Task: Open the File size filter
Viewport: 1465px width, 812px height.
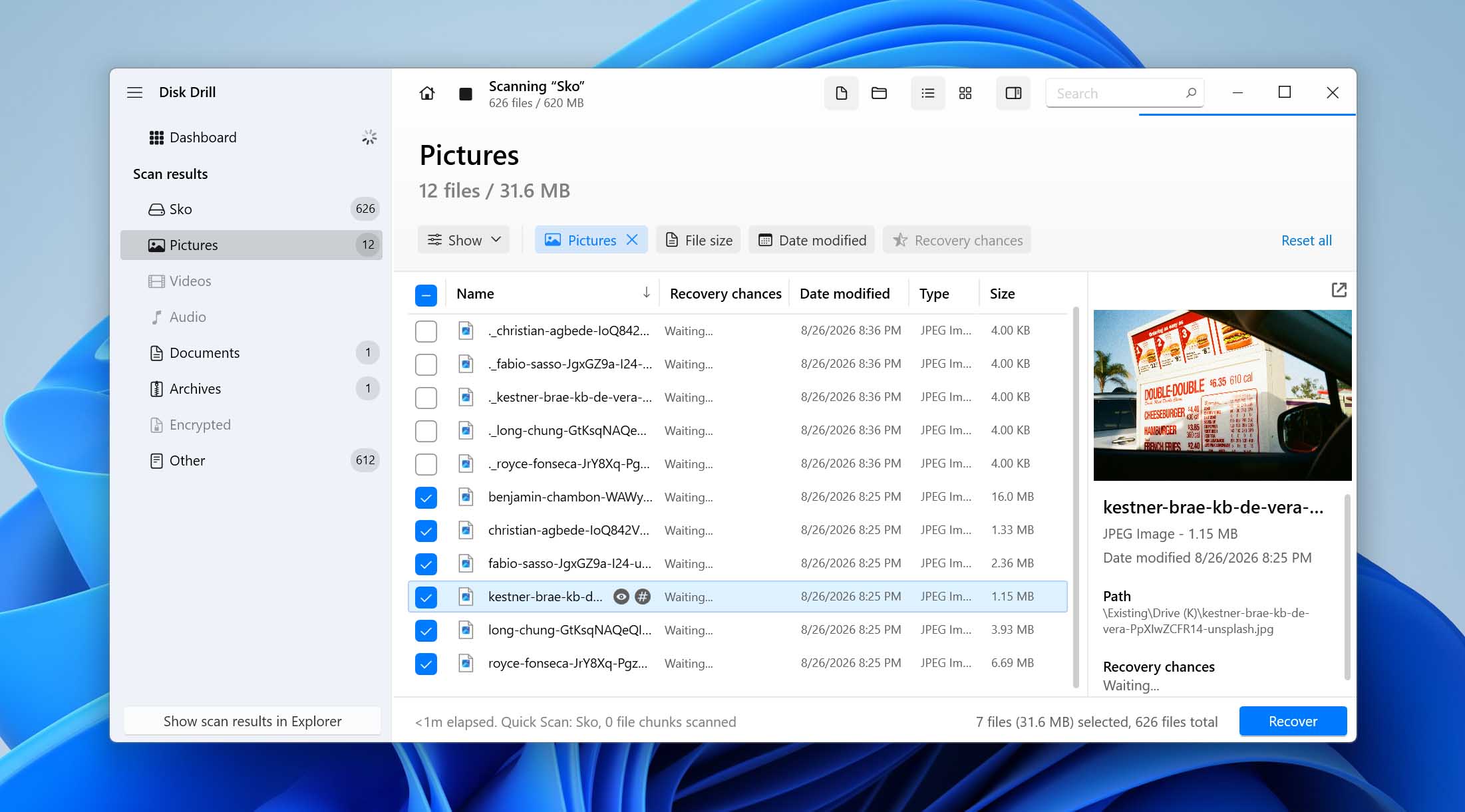Action: coord(699,240)
